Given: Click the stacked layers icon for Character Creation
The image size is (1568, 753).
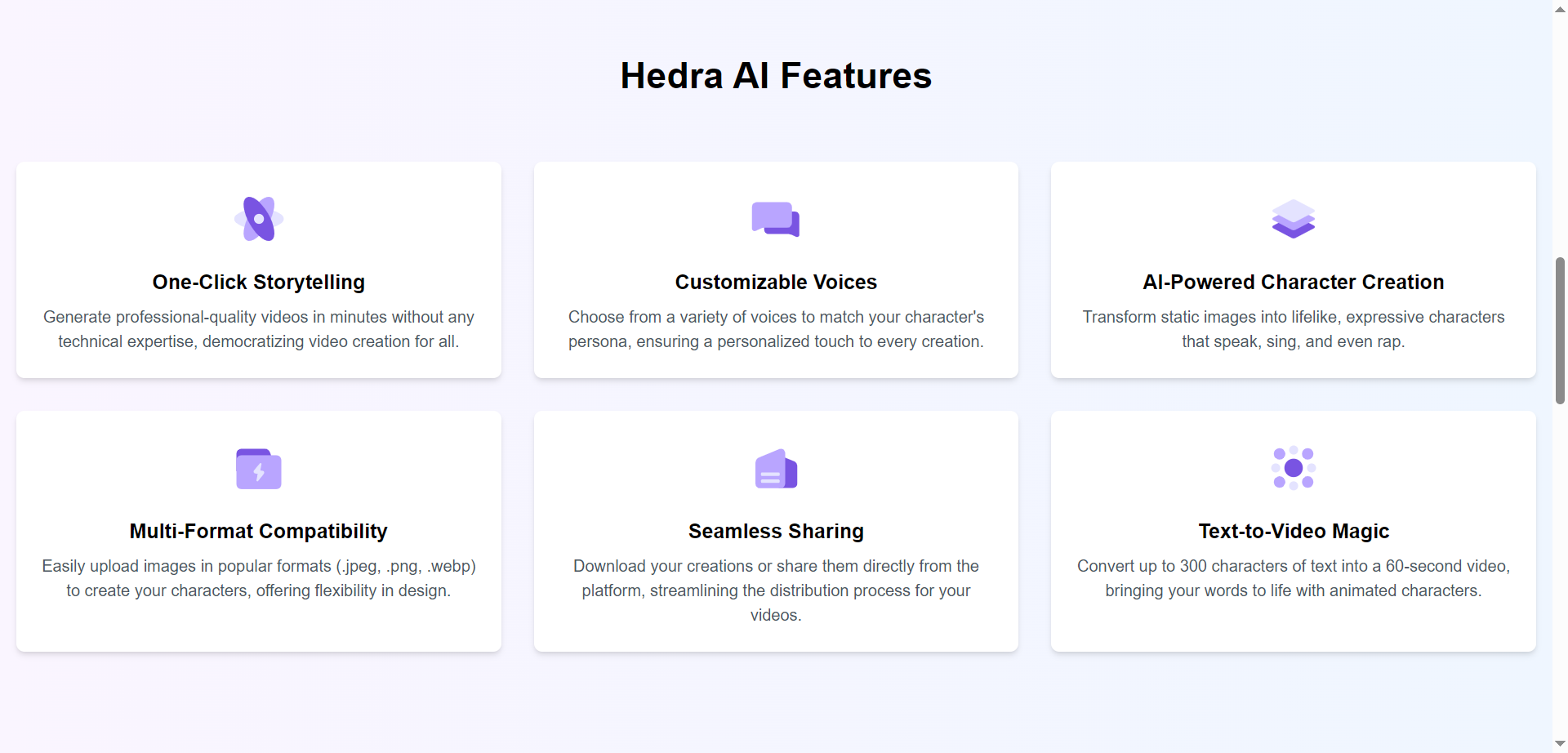Looking at the screenshot, I should pos(1294,219).
